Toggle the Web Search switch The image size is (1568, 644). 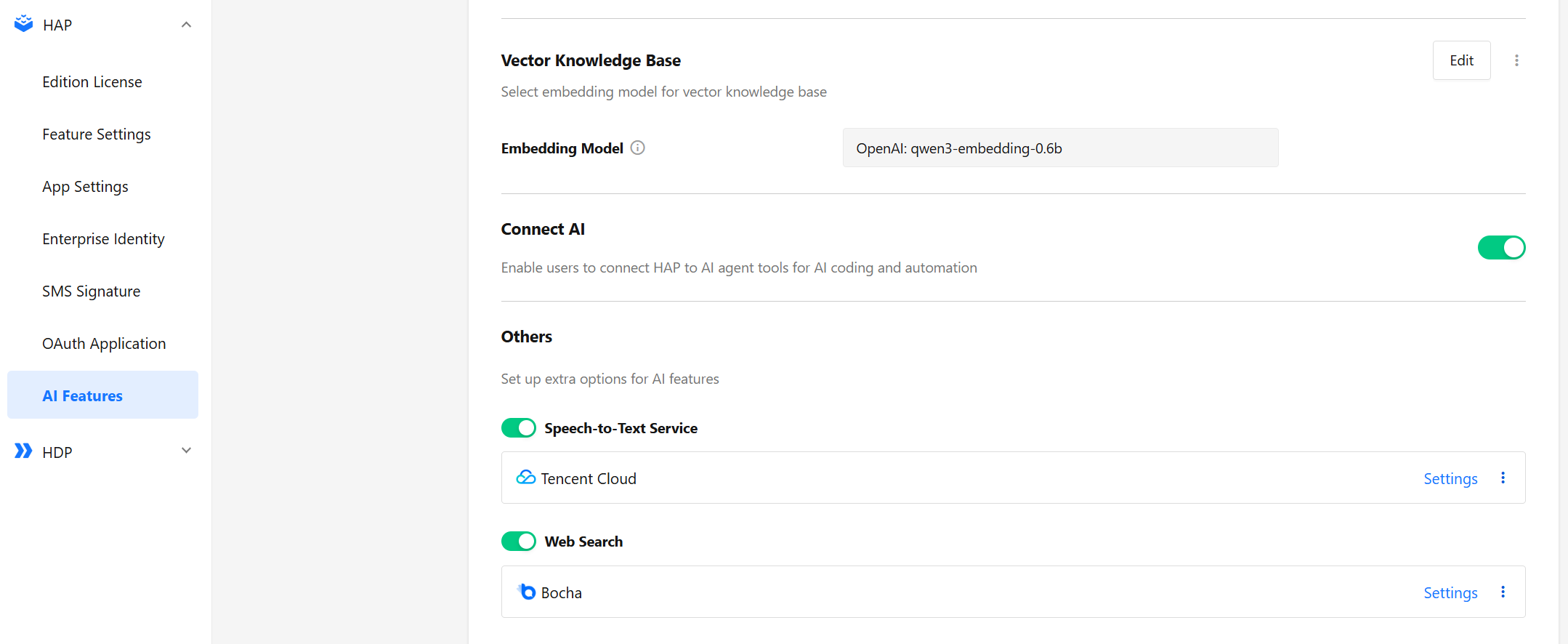[519, 542]
